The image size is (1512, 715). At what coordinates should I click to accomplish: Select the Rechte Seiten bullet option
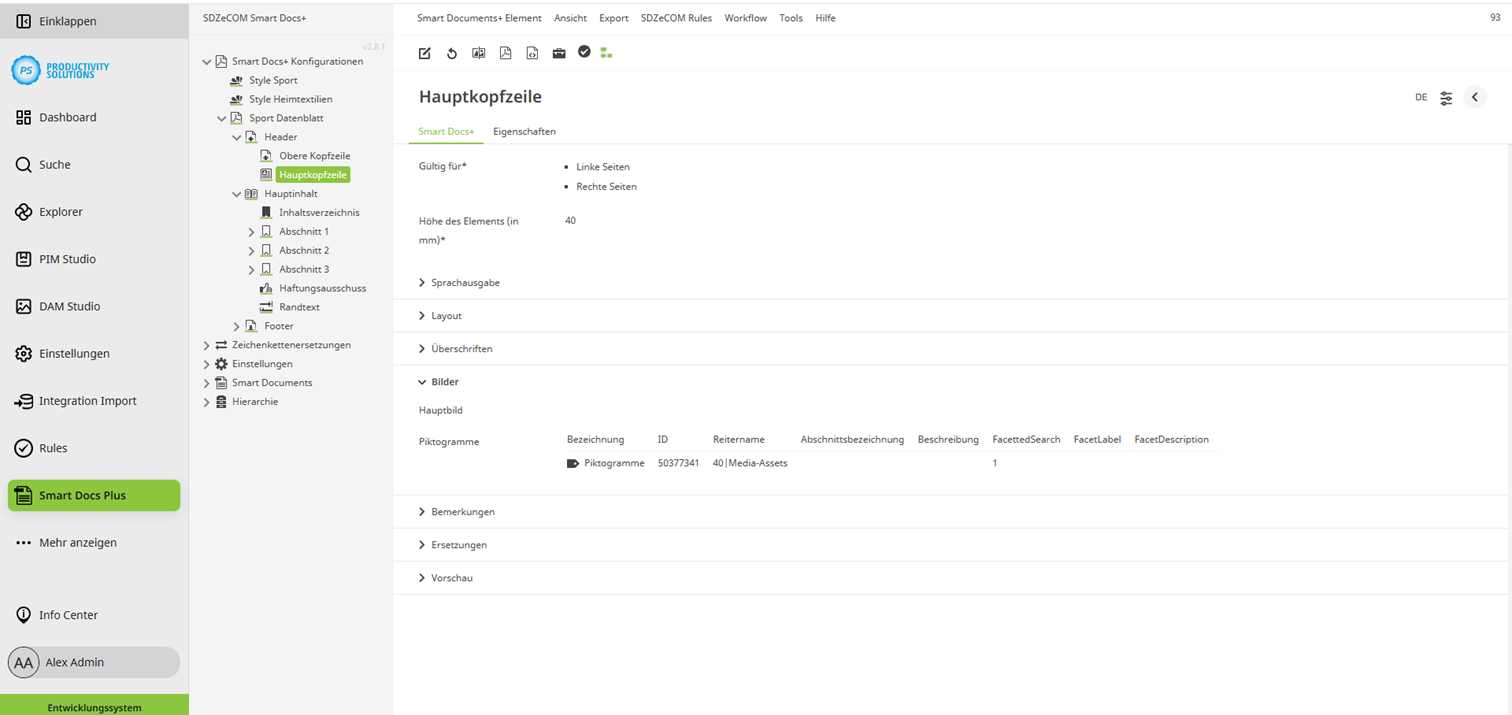(605, 186)
